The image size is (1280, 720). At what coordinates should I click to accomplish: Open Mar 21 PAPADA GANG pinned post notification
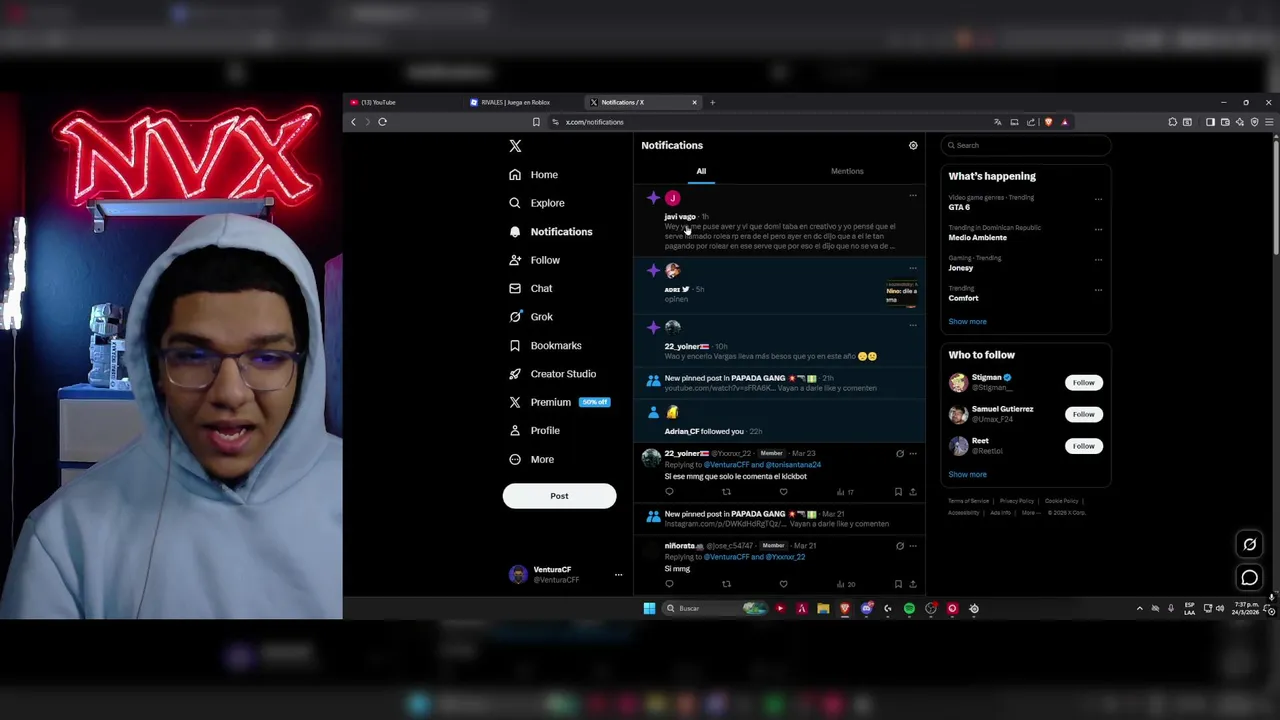779,519
